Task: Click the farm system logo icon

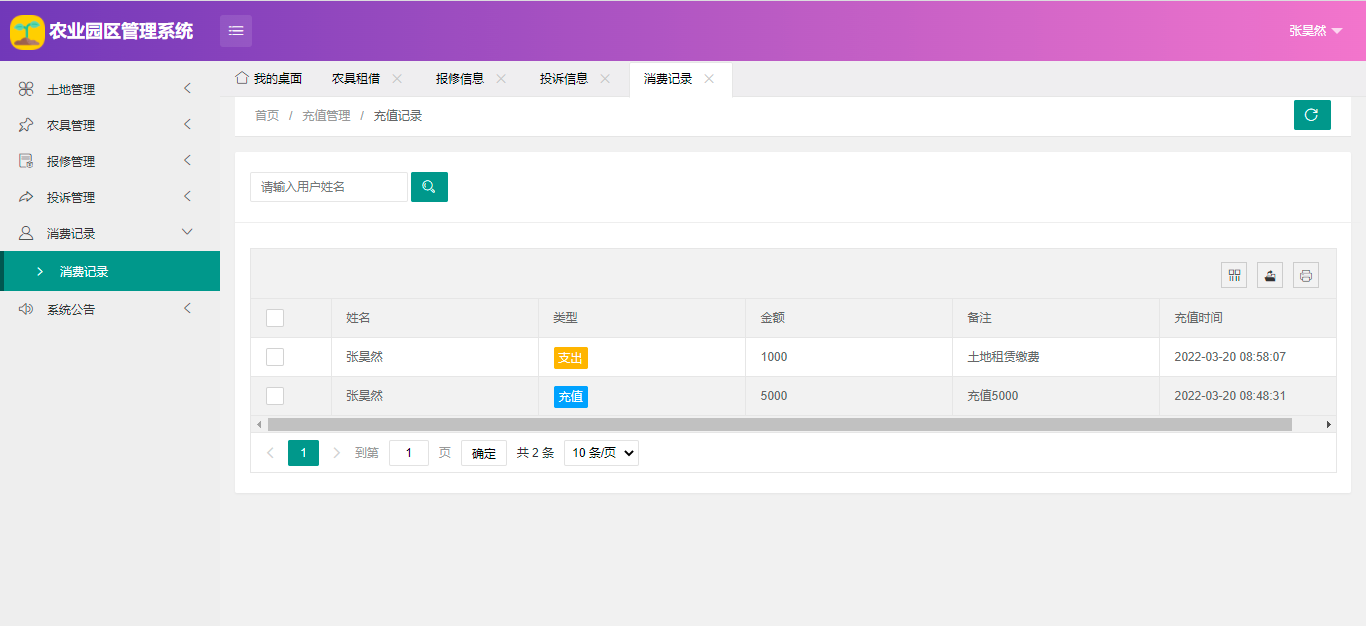Action: click(27, 31)
